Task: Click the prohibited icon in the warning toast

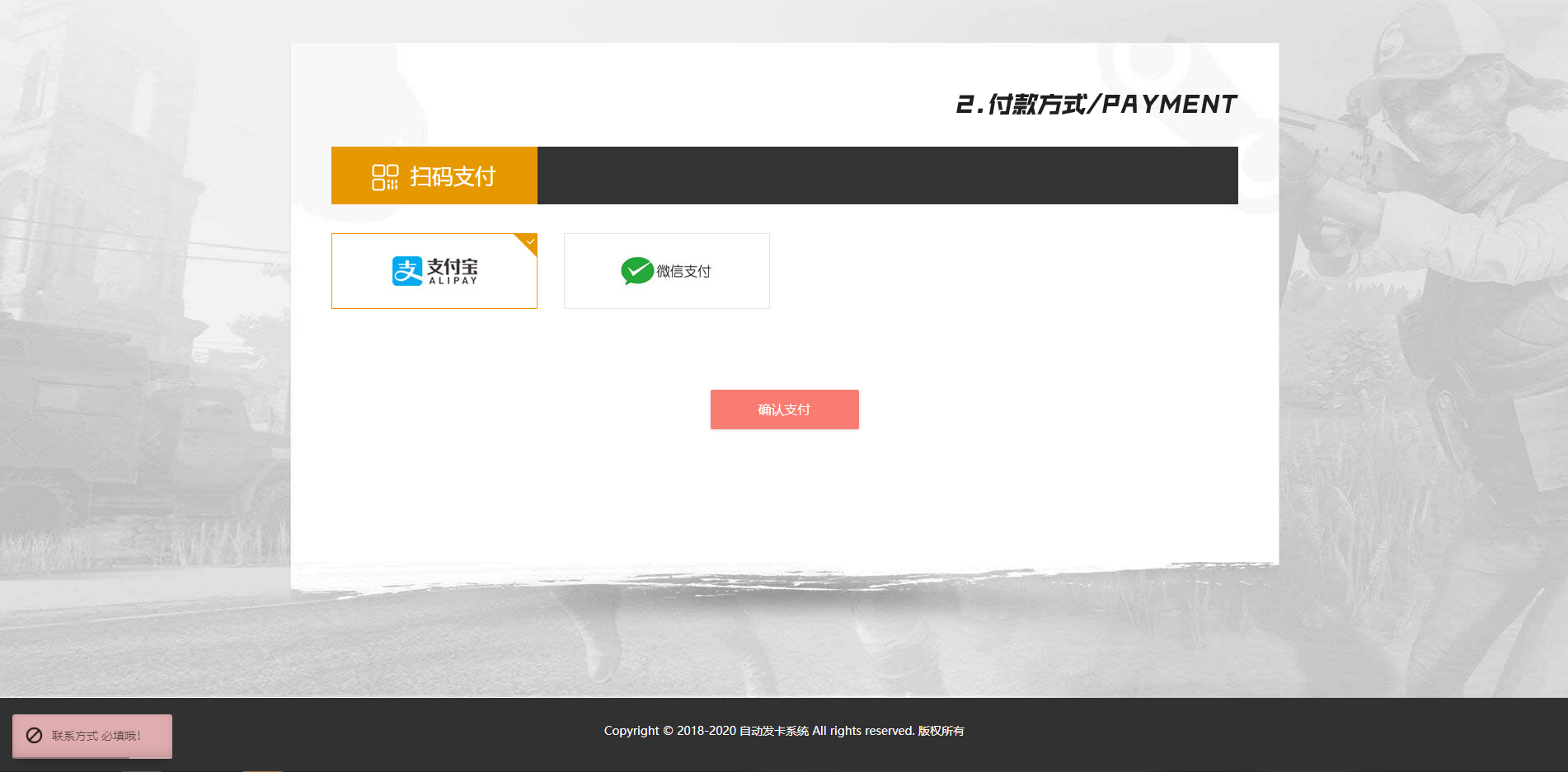Action: point(35,736)
